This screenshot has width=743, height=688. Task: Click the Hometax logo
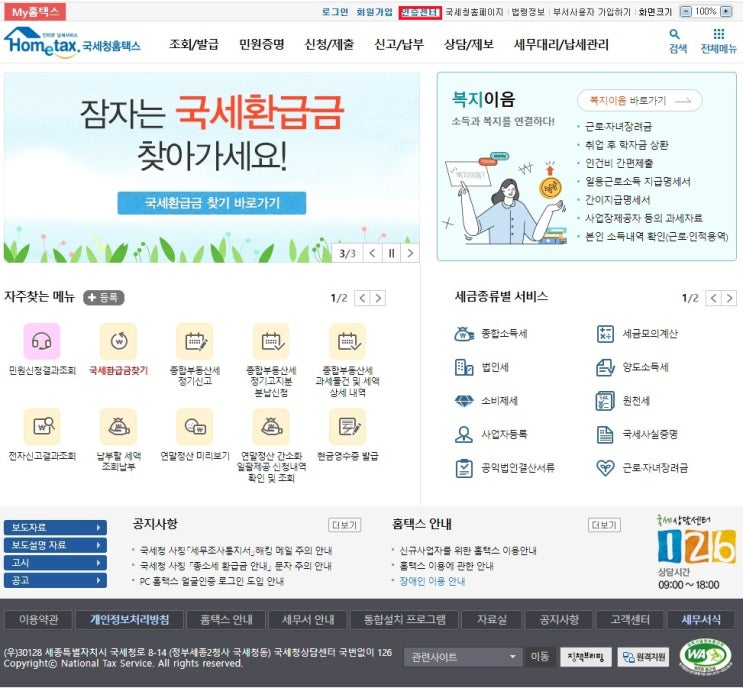[72, 43]
